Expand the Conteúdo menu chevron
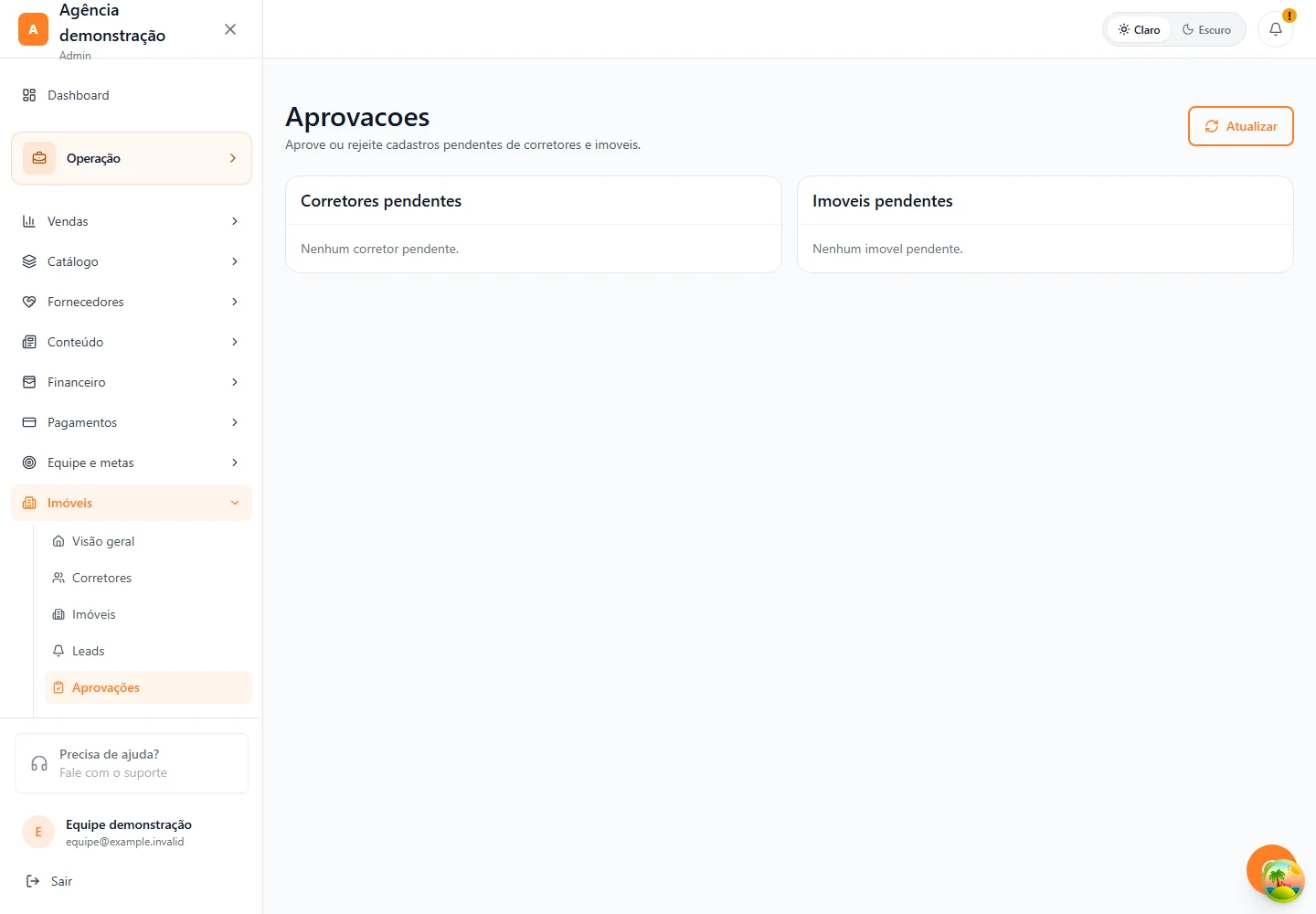Viewport: 1316px width, 914px height. pyautogui.click(x=235, y=342)
